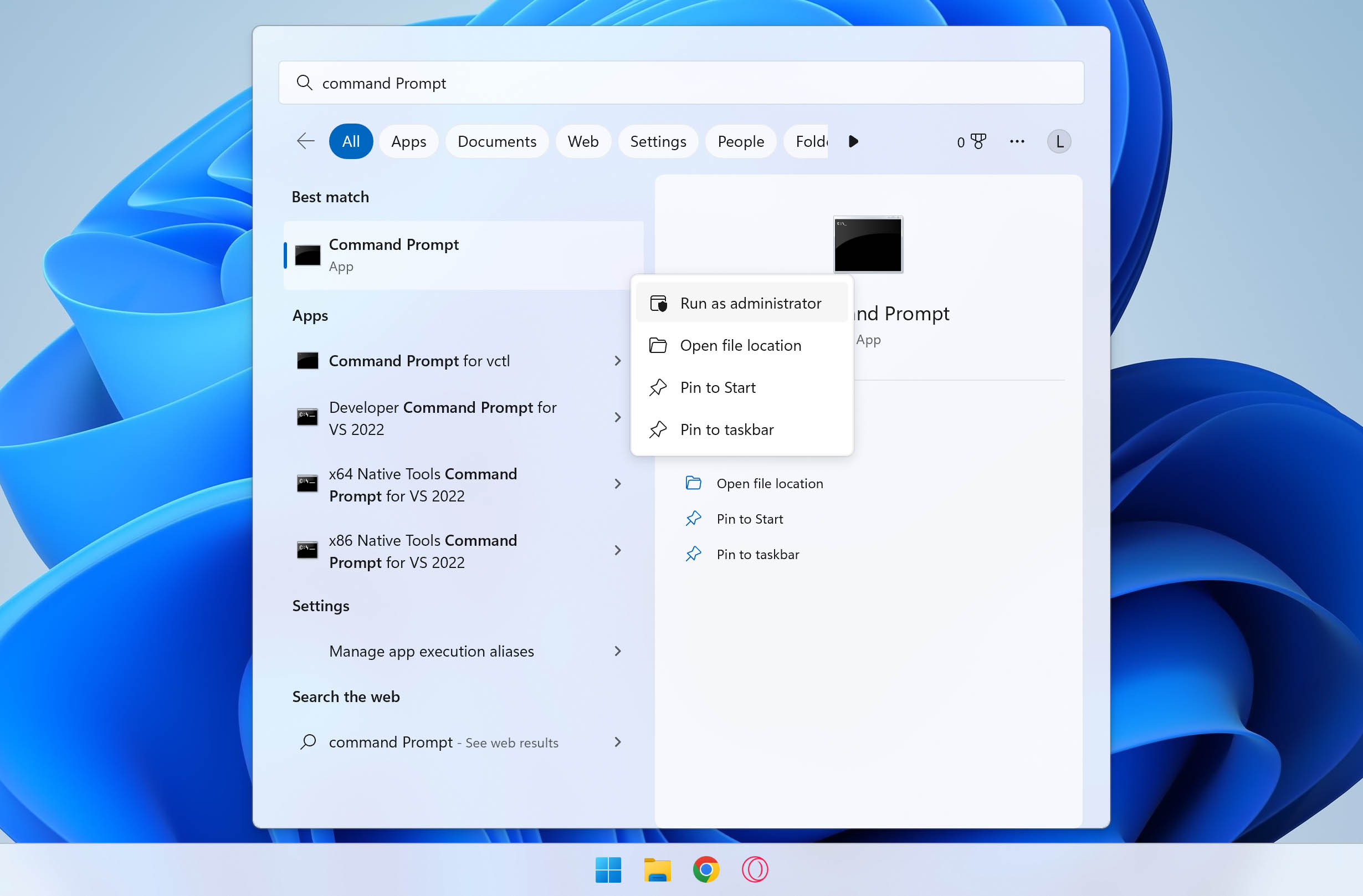The height and width of the screenshot is (896, 1363).
Task: Click the Command Prompt for vctl icon
Action: (308, 360)
